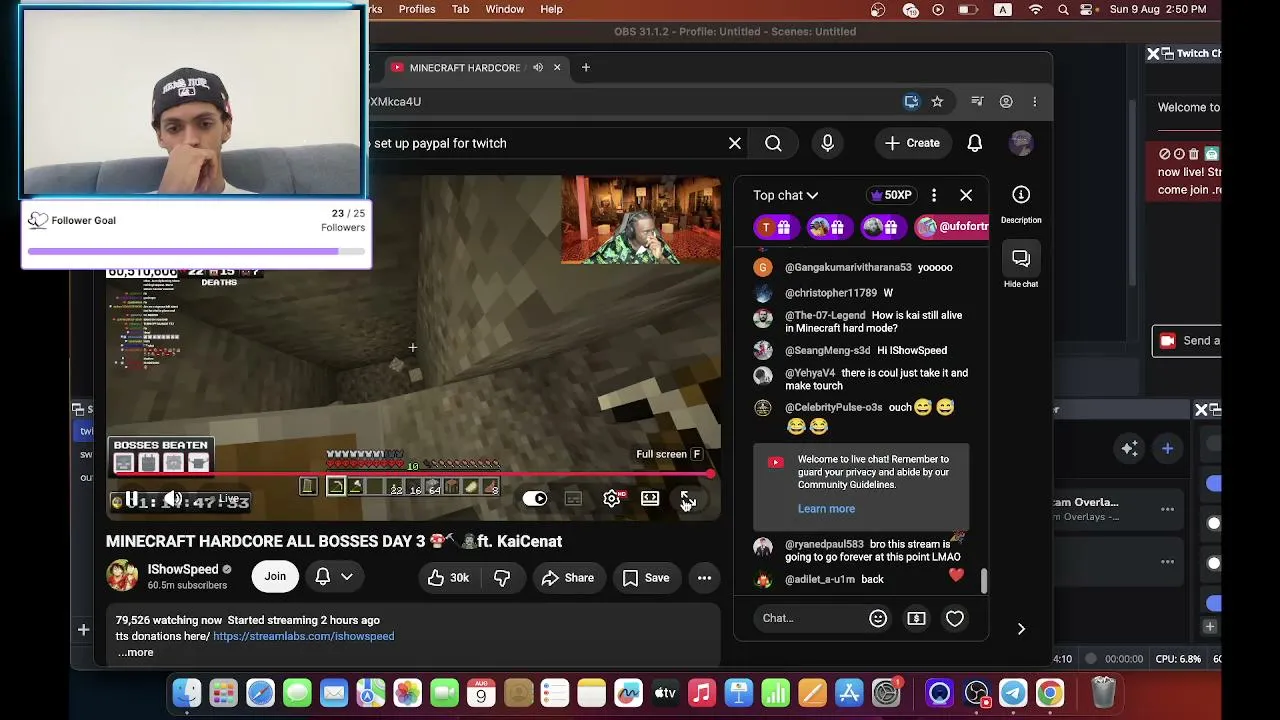Send a Super Chat with the dollar icon
This screenshot has height=720, width=1280.
916,618
